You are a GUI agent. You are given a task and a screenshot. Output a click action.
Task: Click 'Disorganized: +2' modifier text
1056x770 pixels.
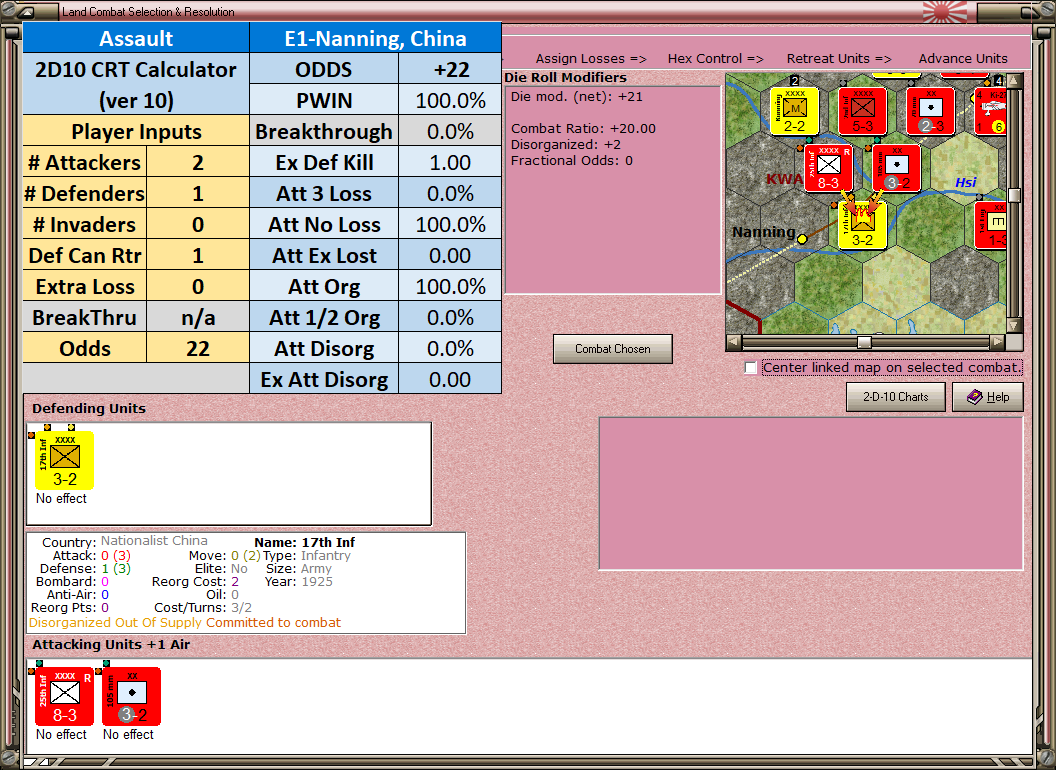pyautogui.click(x=566, y=144)
